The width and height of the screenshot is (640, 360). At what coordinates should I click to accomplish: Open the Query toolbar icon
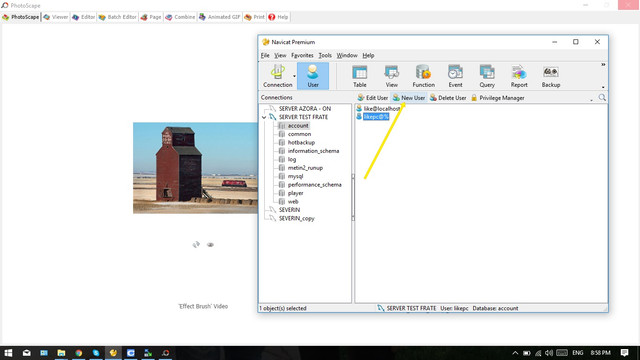coord(487,76)
